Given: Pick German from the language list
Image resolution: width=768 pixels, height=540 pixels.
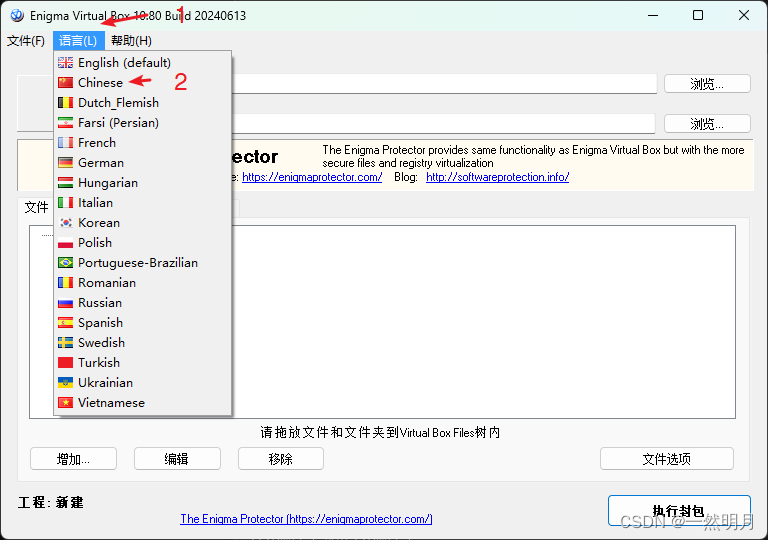Looking at the screenshot, I should 142,163.
